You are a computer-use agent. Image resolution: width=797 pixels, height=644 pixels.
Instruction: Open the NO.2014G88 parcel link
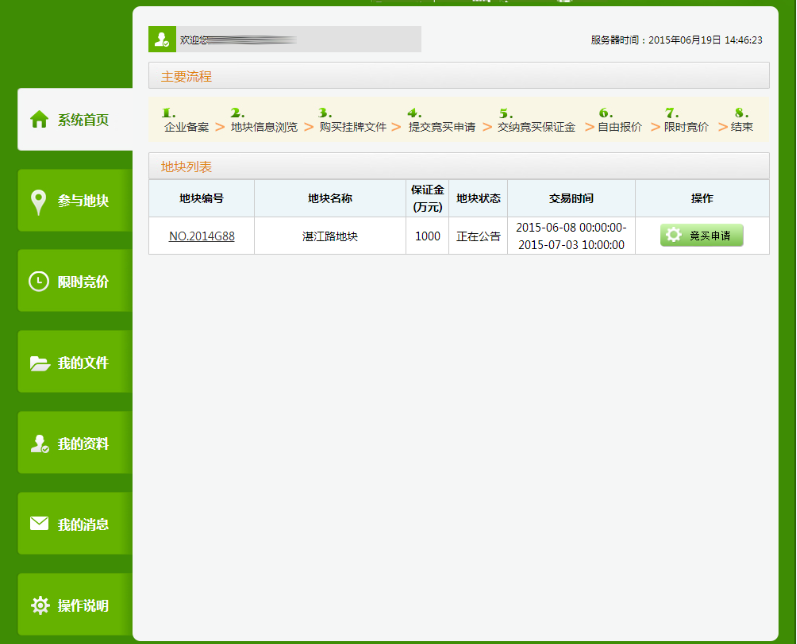[201, 237]
